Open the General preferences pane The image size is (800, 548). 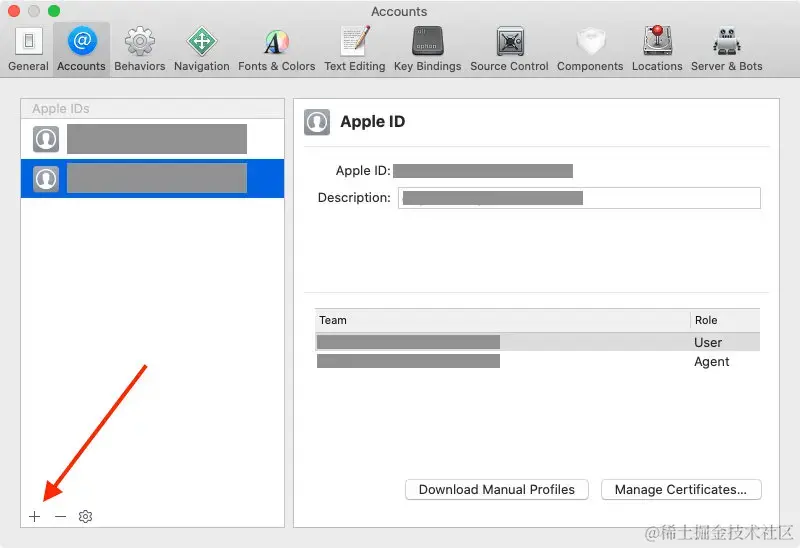(29, 49)
